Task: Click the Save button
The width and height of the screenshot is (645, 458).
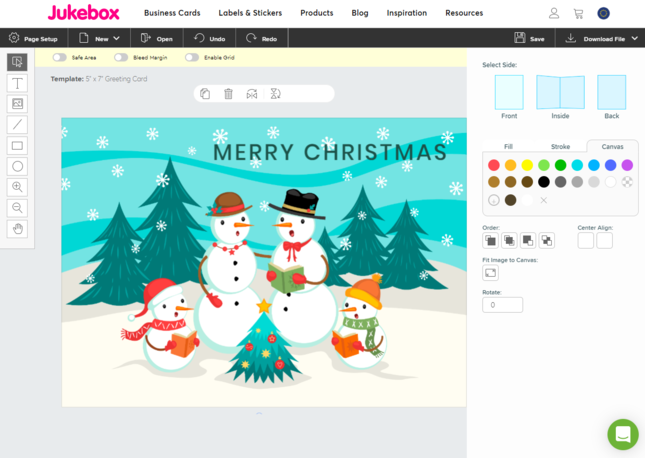Action: [x=529, y=38]
